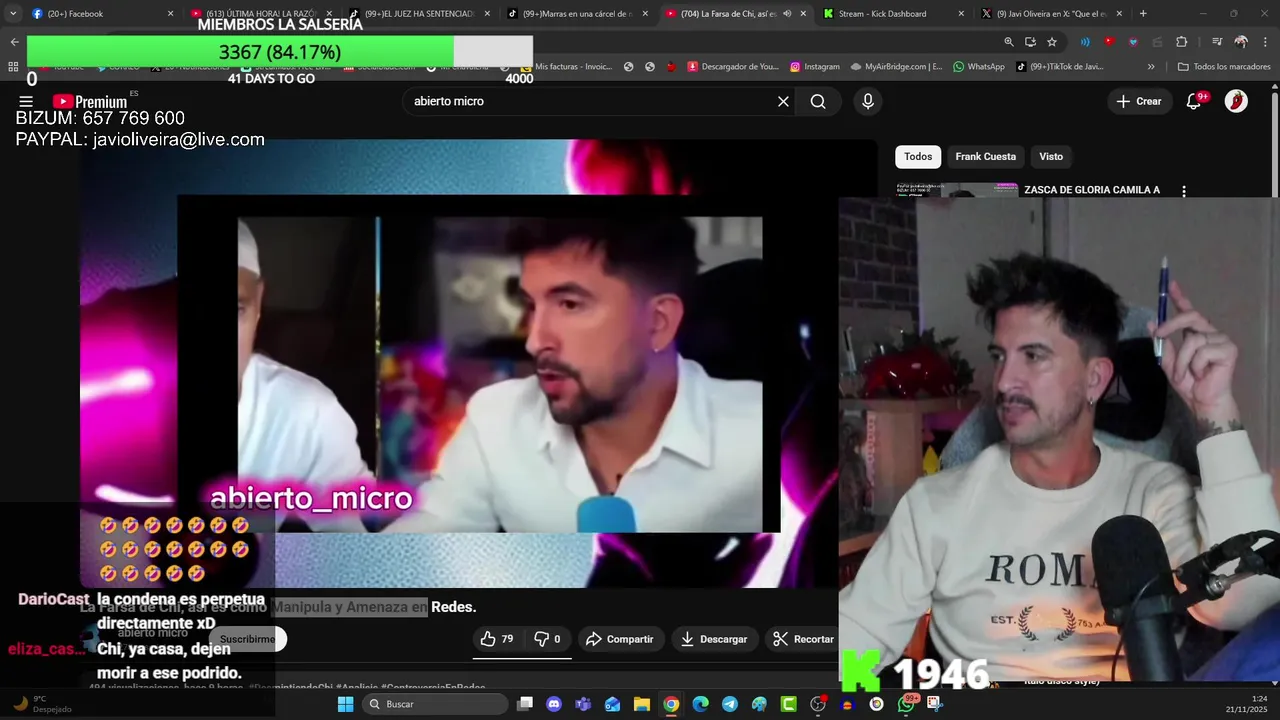Open File Explorer from the taskbar
Image resolution: width=1280 pixels, height=720 pixels.
pyautogui.click(x=642, y=704)
